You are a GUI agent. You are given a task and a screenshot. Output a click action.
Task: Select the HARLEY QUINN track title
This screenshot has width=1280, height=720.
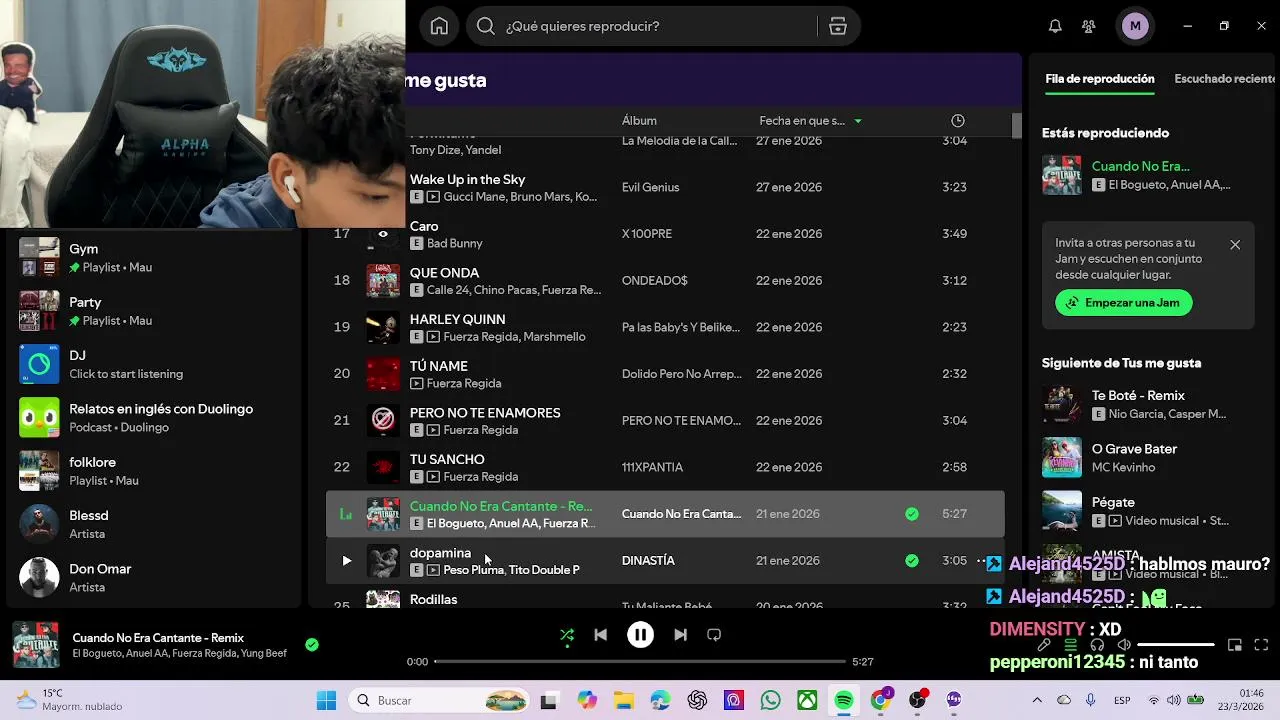click(x=457, y=320)
